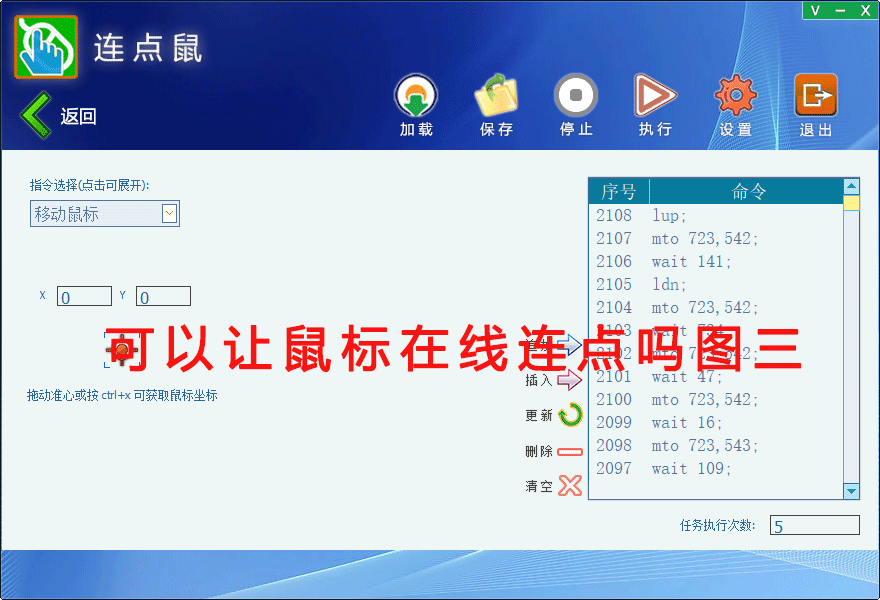Open 设置 settings gear icon
880x600 pixels.
click(x=736, y=95)
